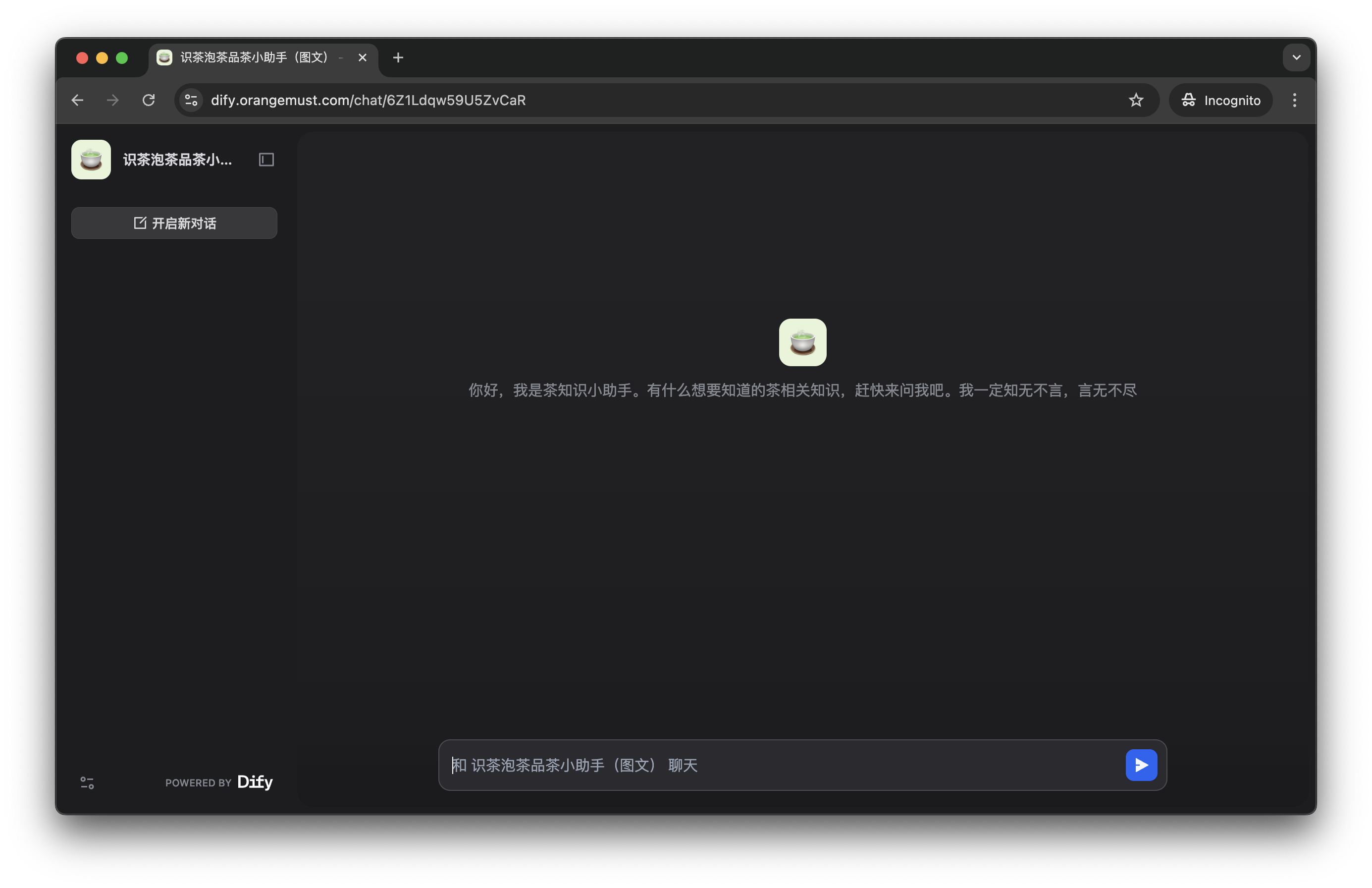1372x888 pixels.
Task: Open site information in the address bar
Action: click(191, 100)
